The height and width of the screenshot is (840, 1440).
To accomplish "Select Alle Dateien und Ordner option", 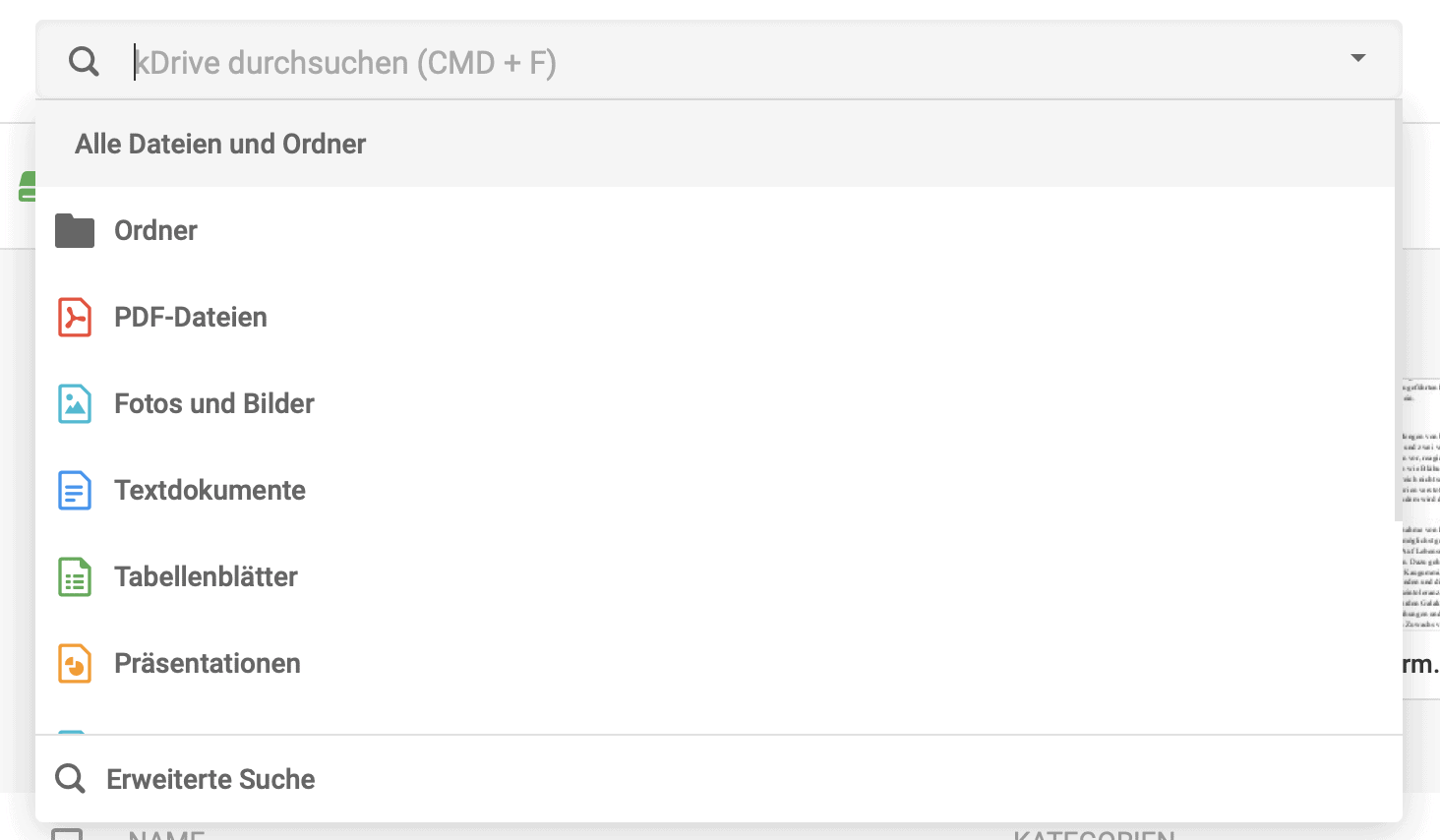I will 220,145.
